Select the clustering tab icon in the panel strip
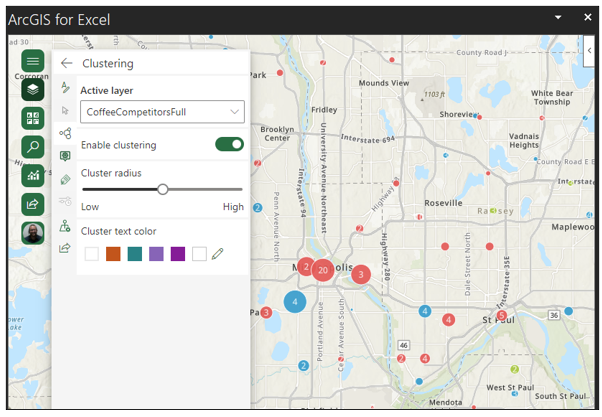Screen dimensions: 602x417 66,133
